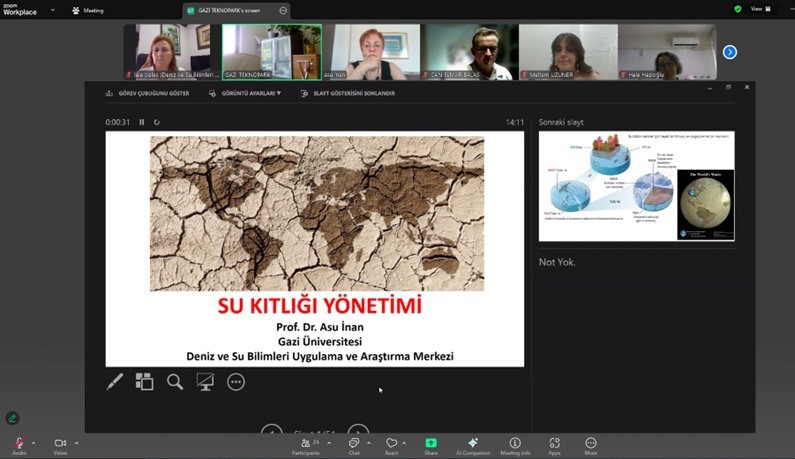Select Hale Hapoğlu video thumbnail

click(667, 52)
